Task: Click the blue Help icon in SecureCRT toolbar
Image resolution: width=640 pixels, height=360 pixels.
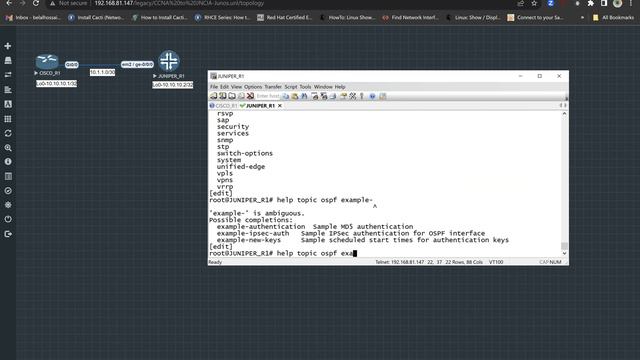Action: 372,96
